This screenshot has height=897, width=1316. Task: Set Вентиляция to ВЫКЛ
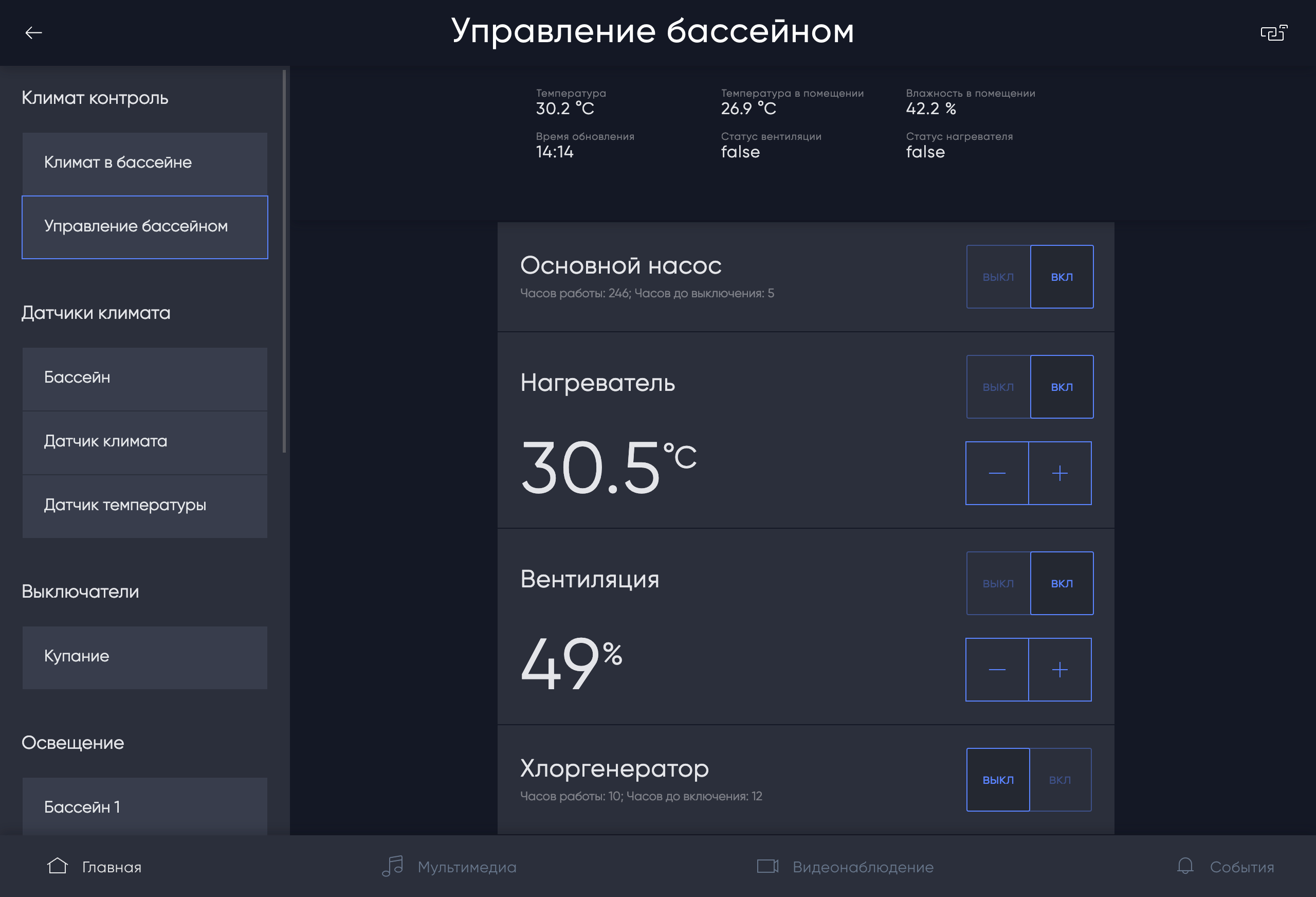click(x=998, y=583)
